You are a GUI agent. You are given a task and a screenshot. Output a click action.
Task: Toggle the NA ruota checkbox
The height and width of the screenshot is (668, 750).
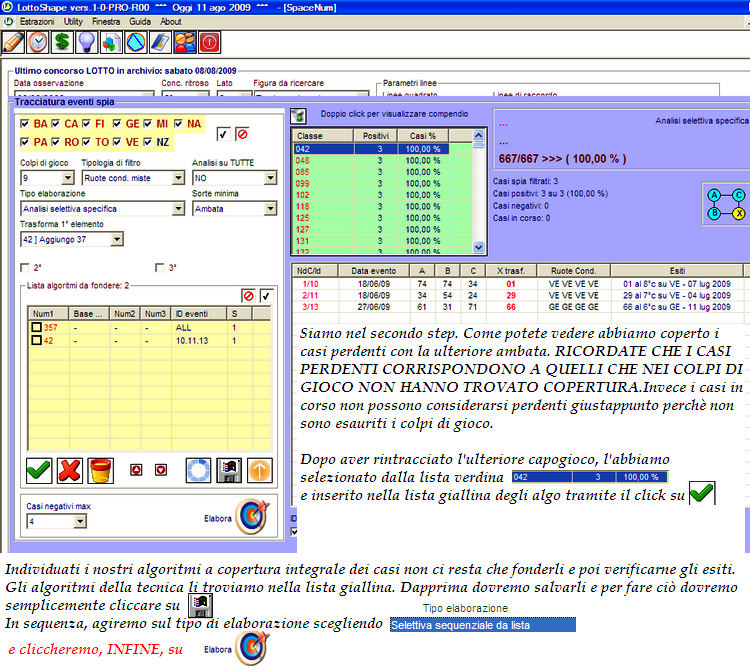178,124
